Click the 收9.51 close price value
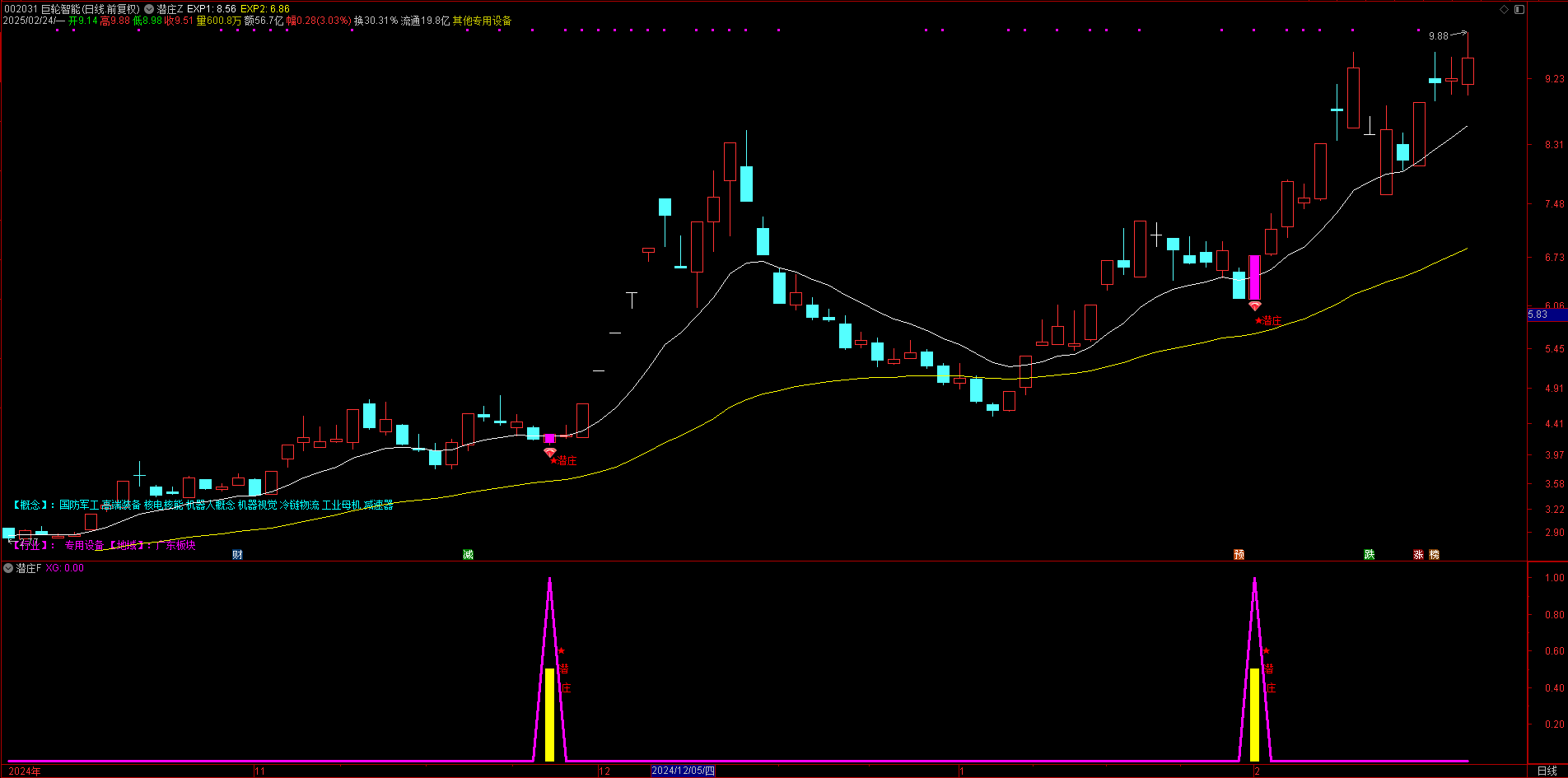The width and height of the screenshot is (1568, 778). tap(179, 21)
